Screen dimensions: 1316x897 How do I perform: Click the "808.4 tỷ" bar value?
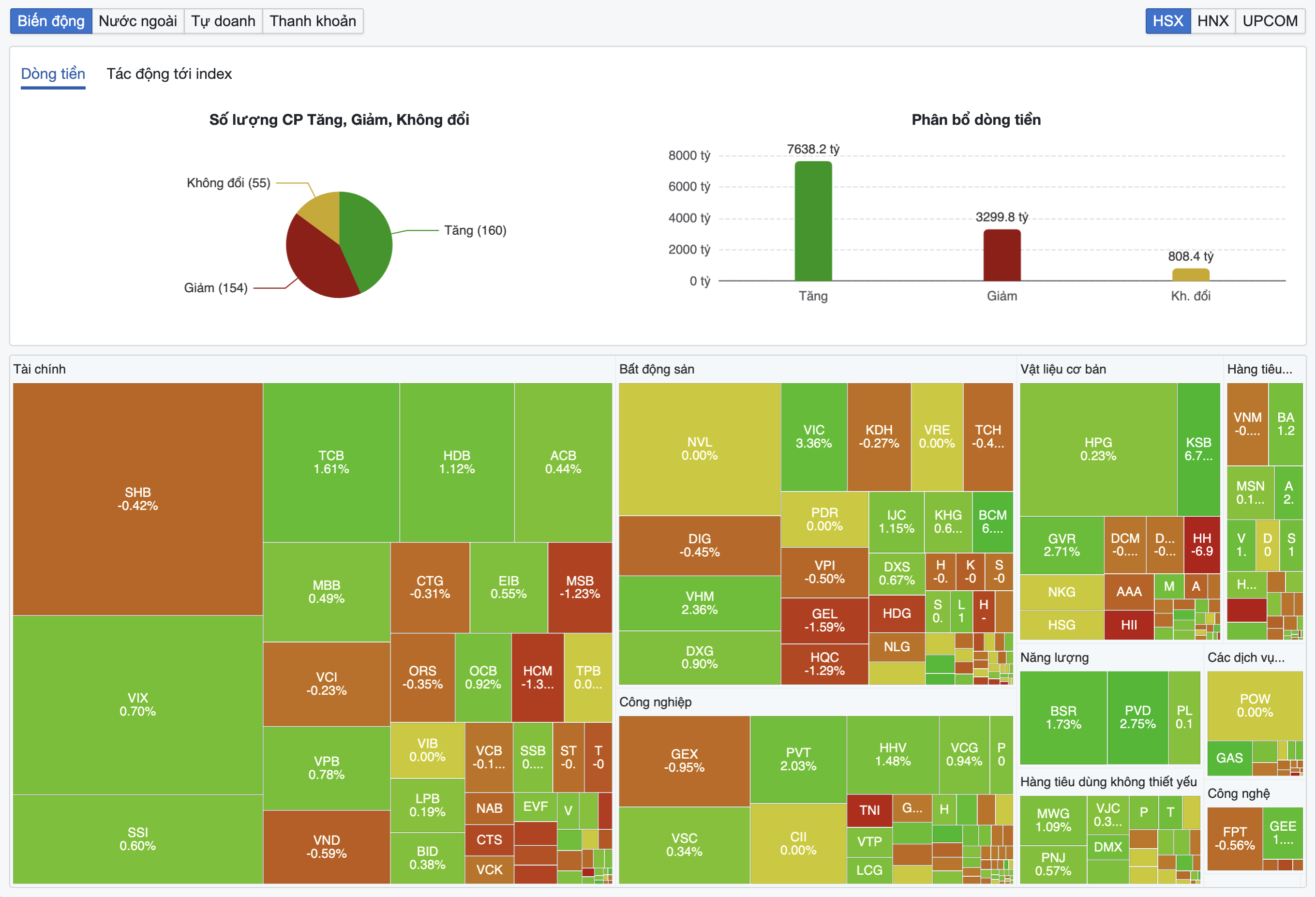(1190, 256)
